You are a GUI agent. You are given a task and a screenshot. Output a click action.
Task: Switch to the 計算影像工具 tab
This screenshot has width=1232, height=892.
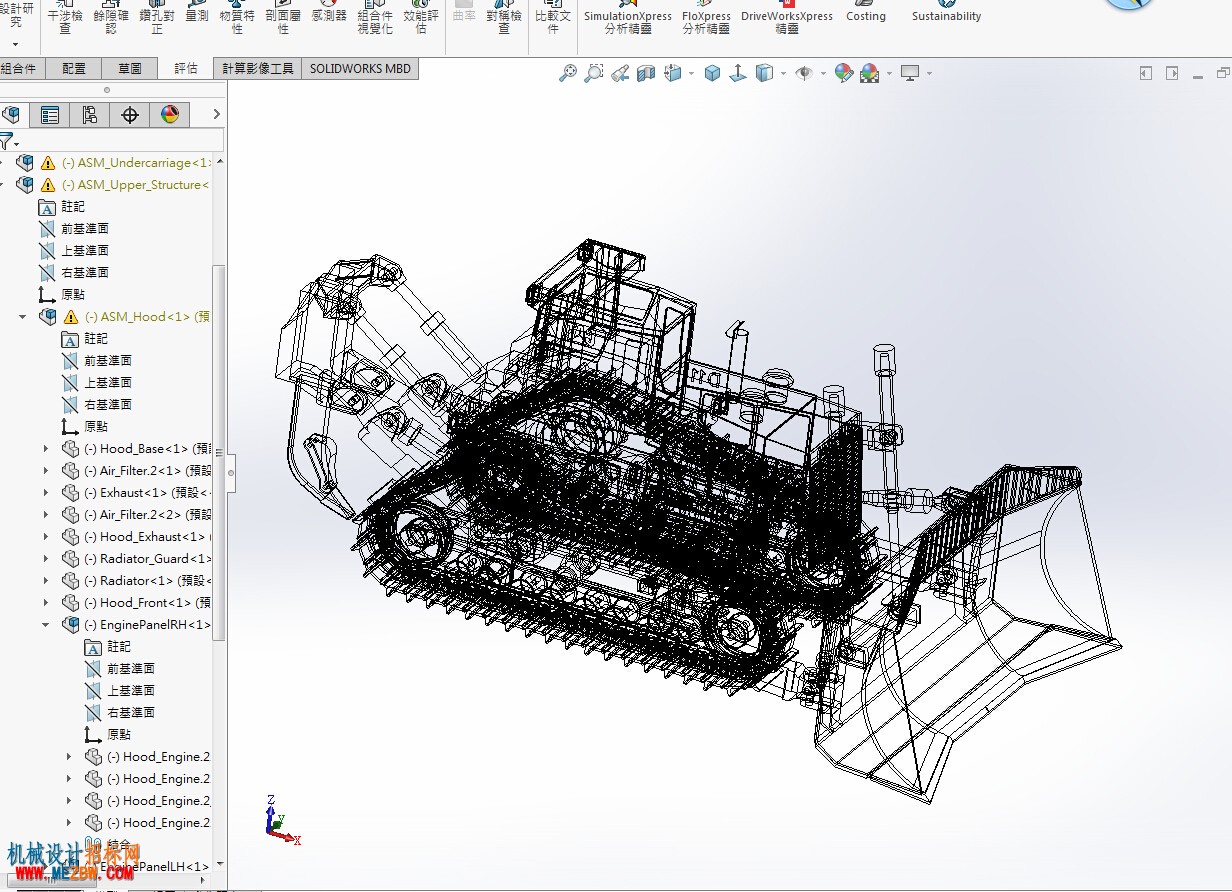(258, 68)
